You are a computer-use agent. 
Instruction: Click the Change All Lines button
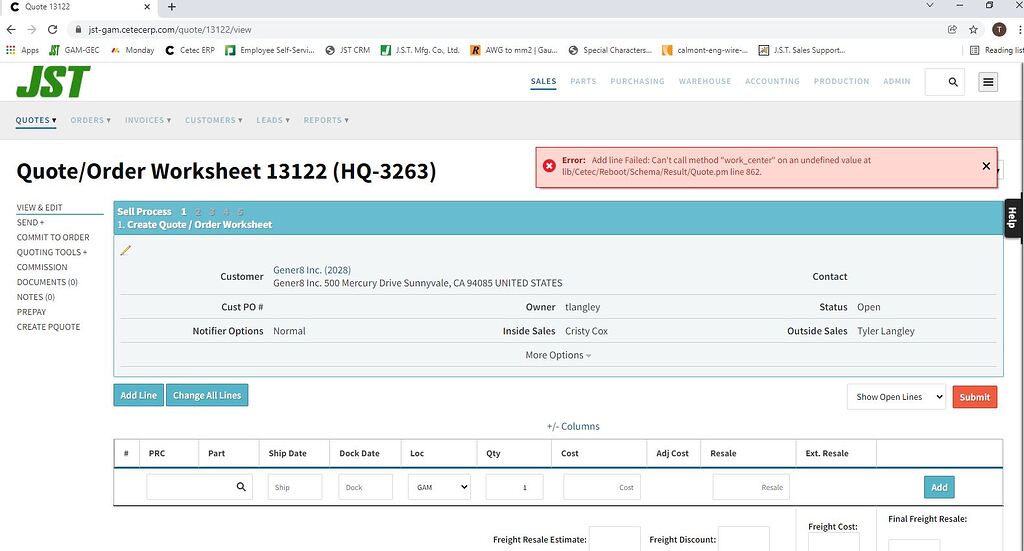pos(207,395)
